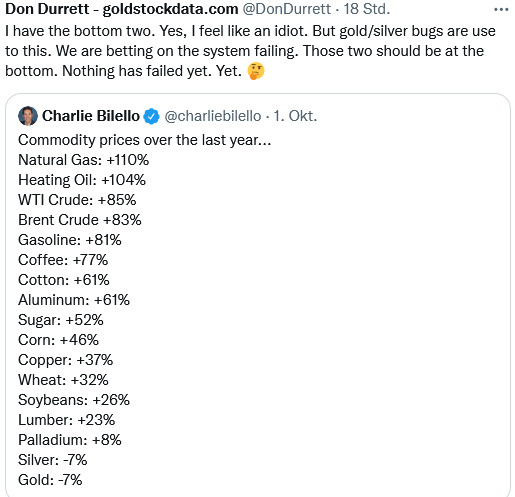Viewport: 515px width, 497px height.
Task: Click the 'Copper: +37%' line
Action: tap(66, 360)
